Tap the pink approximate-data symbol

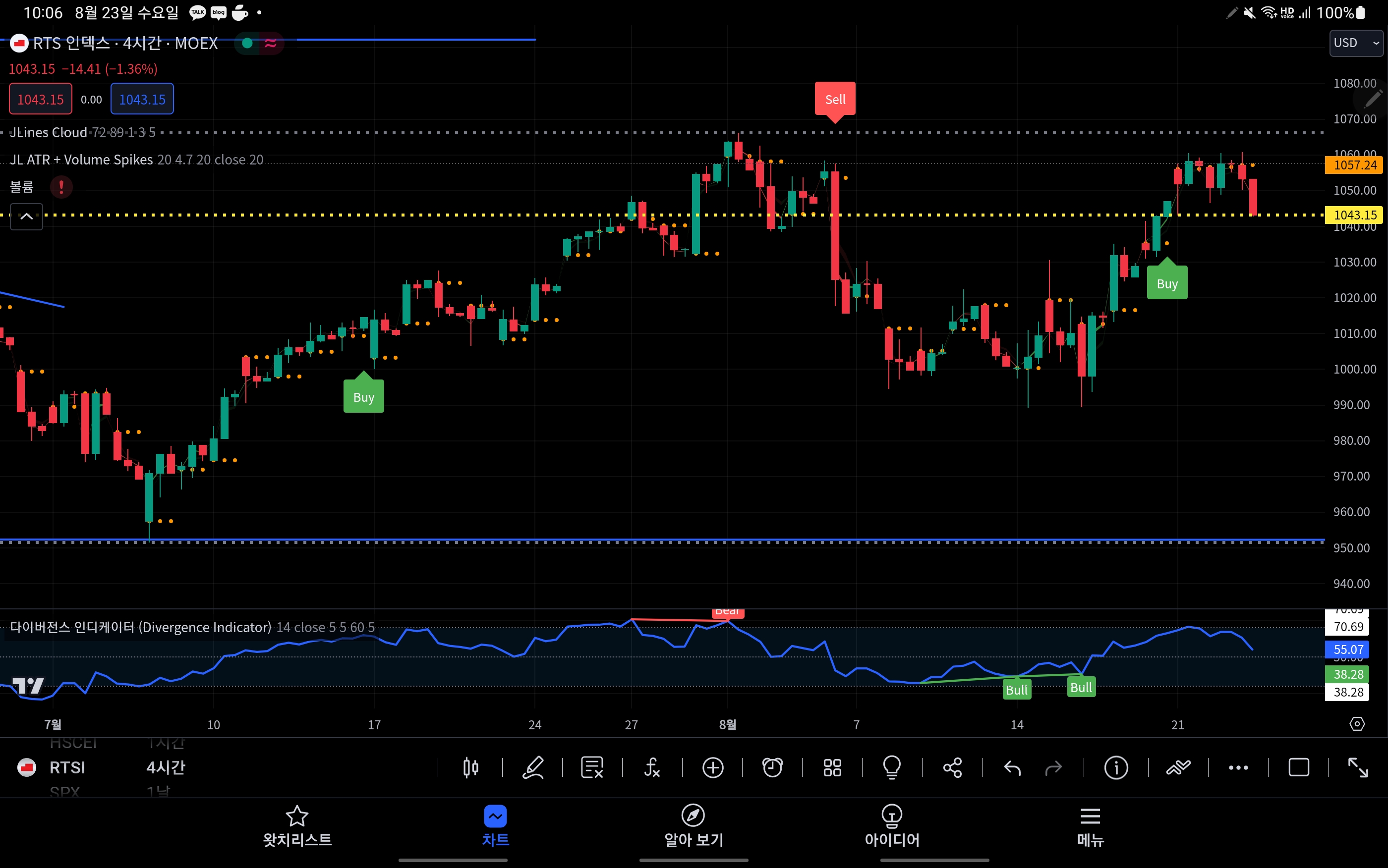[x=271, y=43]
